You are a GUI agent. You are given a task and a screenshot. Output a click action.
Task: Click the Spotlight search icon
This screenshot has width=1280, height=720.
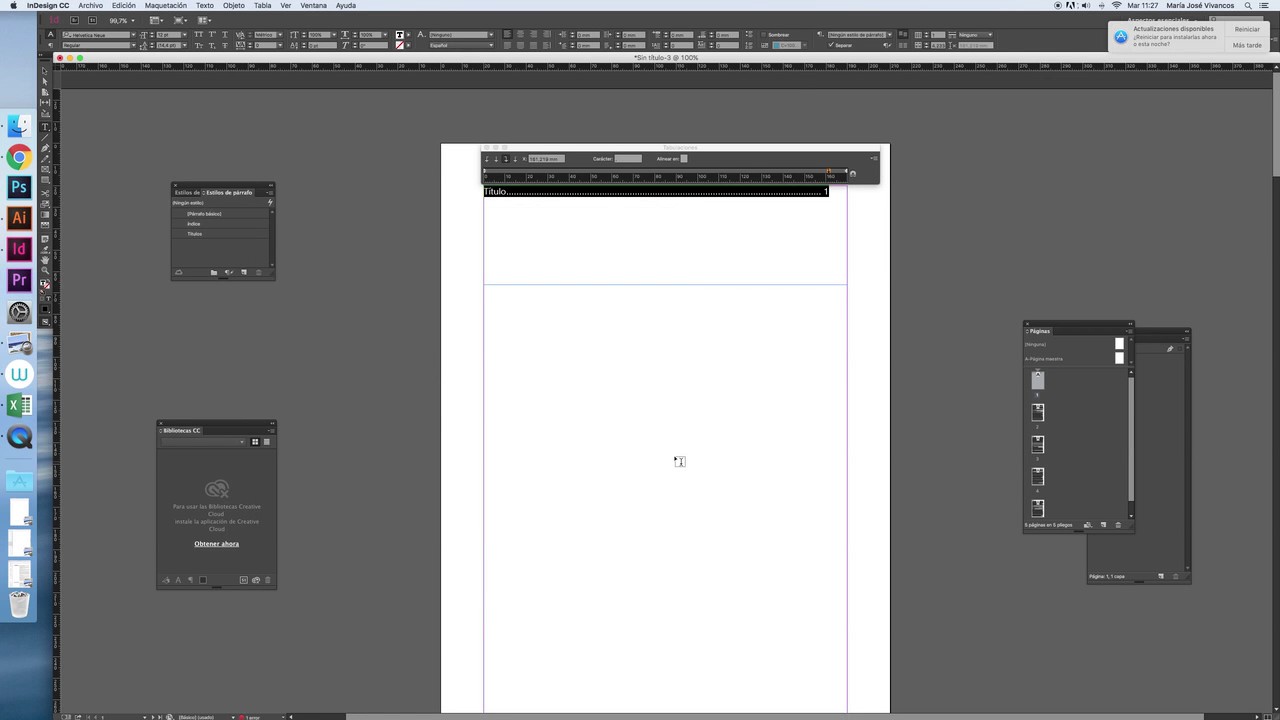click(1248, 6)
